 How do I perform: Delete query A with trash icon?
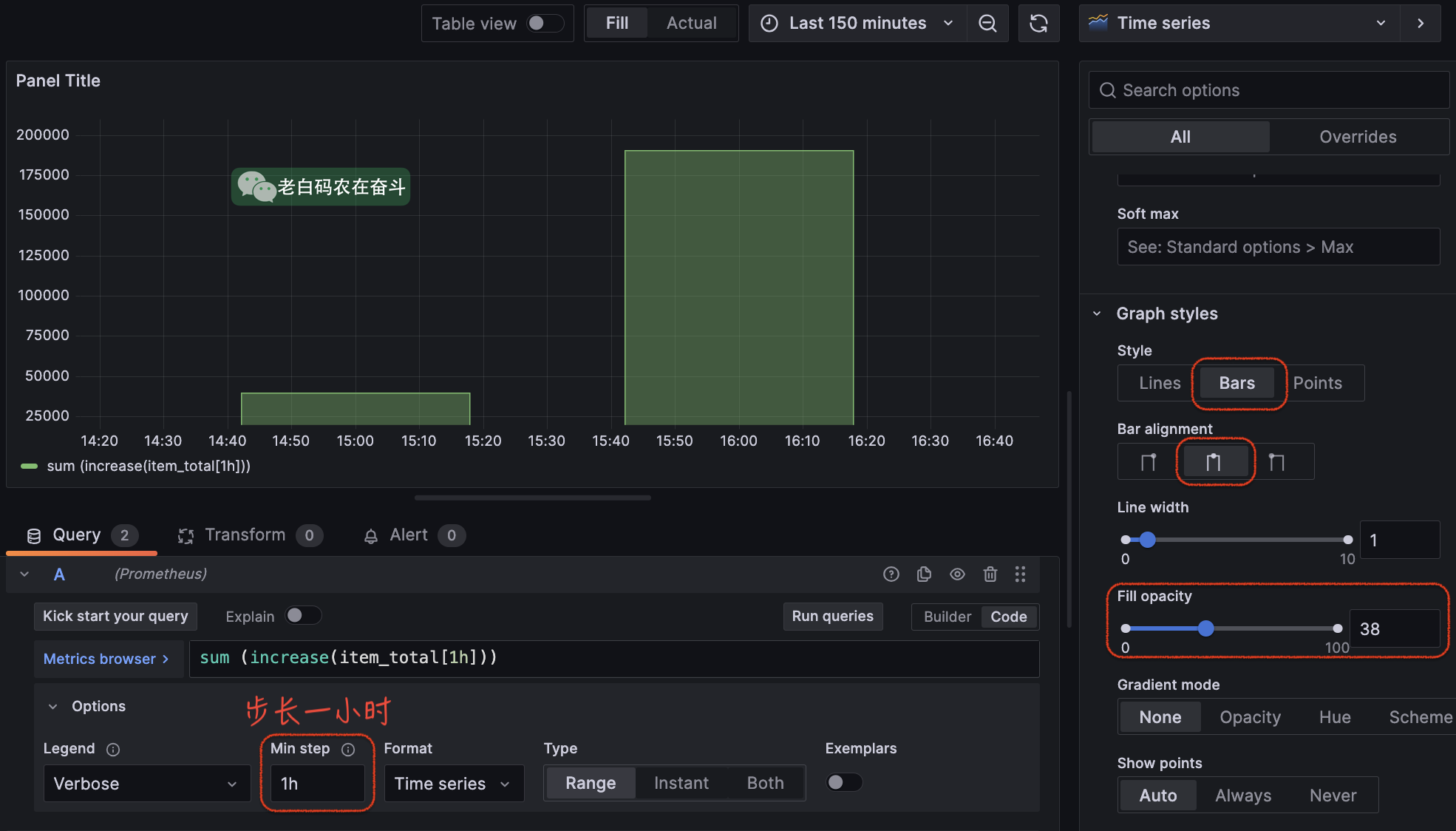pos(990,574)
